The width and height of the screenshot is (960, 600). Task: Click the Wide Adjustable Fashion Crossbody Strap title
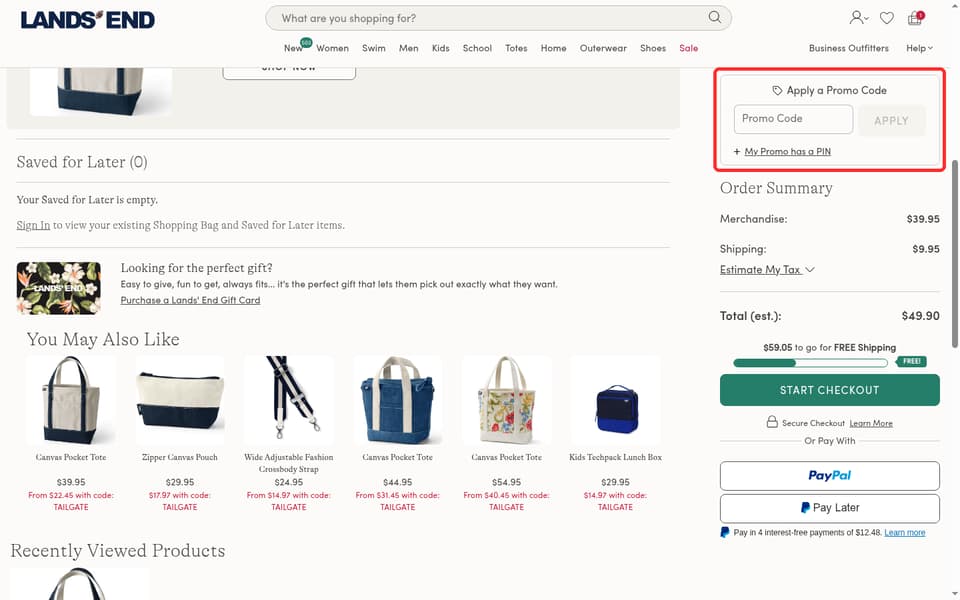288,463
